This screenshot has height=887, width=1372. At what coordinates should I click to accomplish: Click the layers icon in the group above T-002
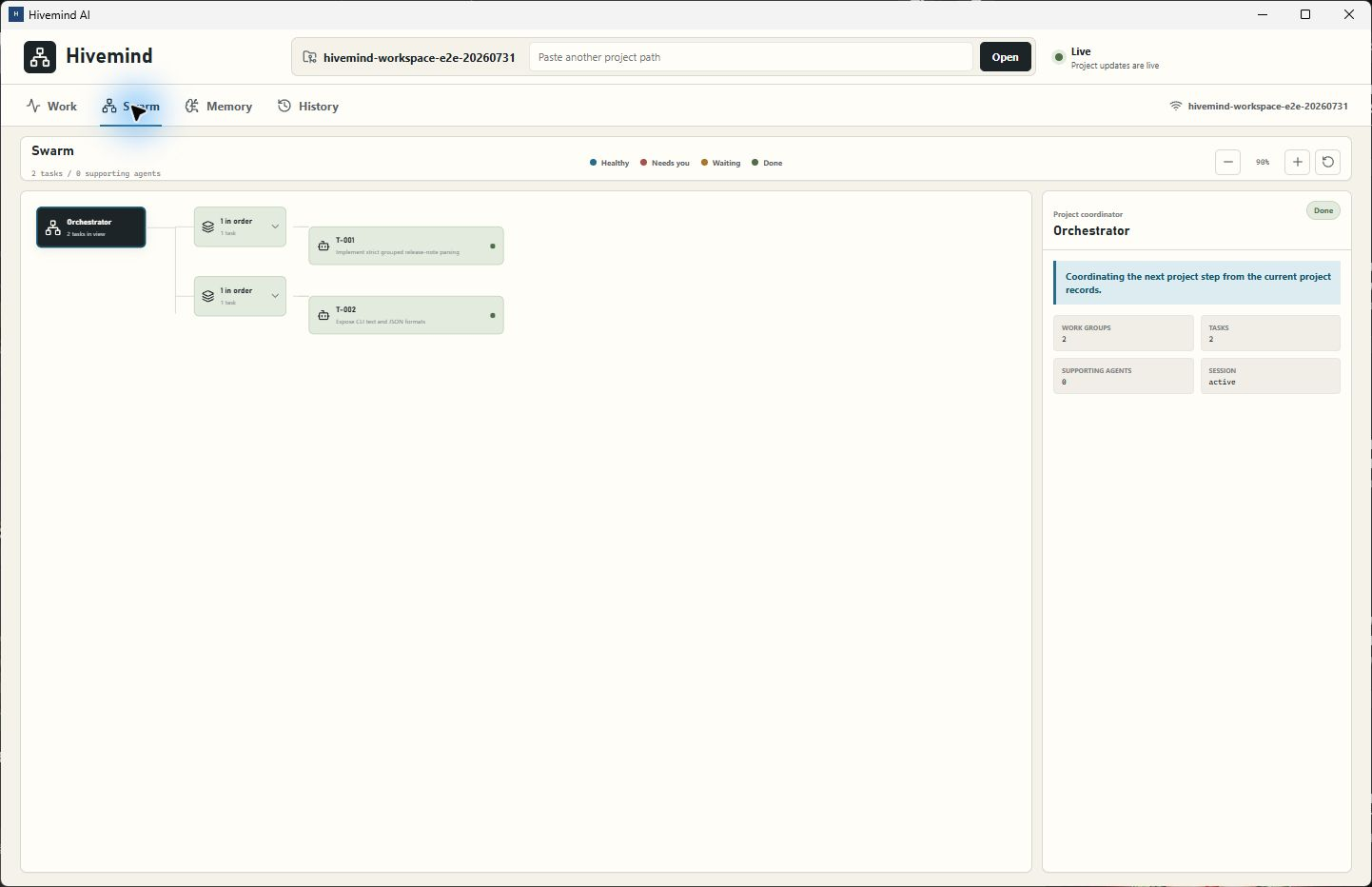[208, 296]
